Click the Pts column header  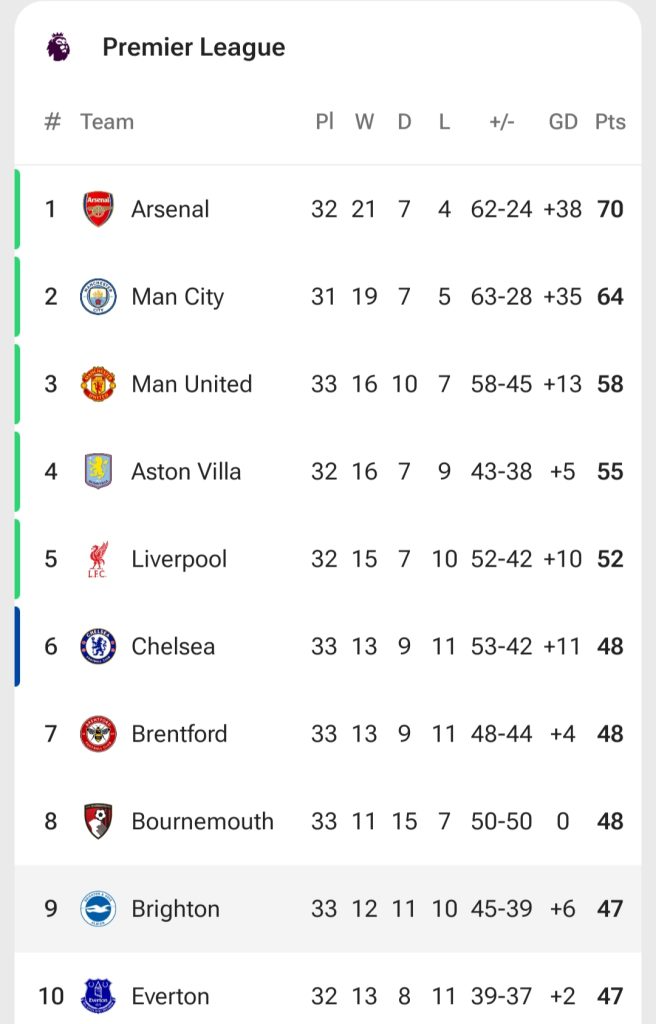click(610, 122)
